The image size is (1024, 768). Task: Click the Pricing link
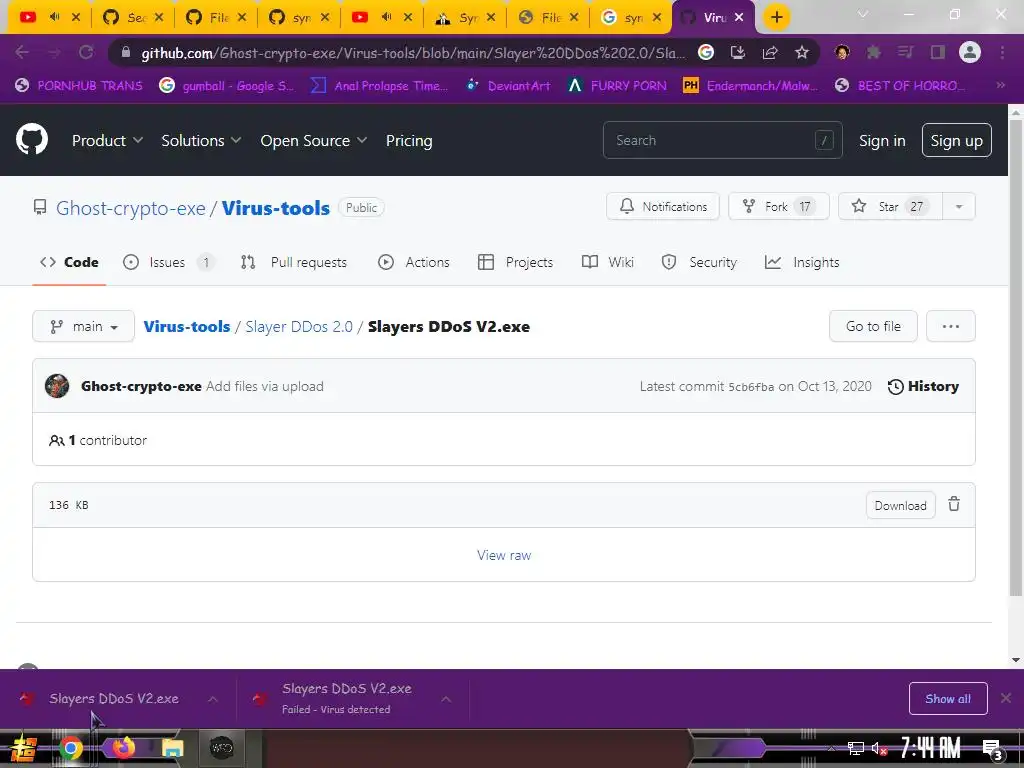pos(409,140)
